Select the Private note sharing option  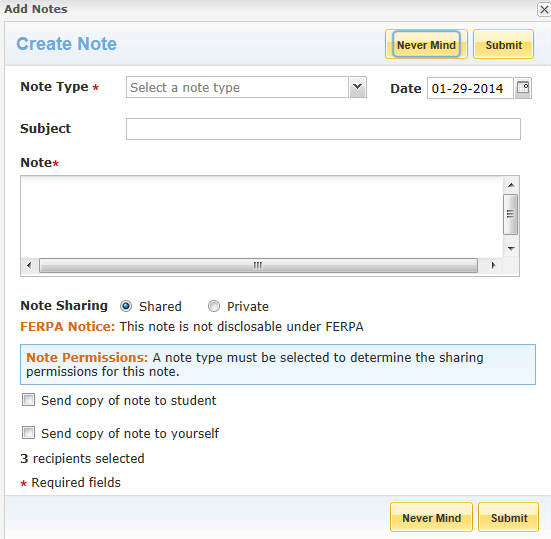pyautogui.click(x=214, y=306)
